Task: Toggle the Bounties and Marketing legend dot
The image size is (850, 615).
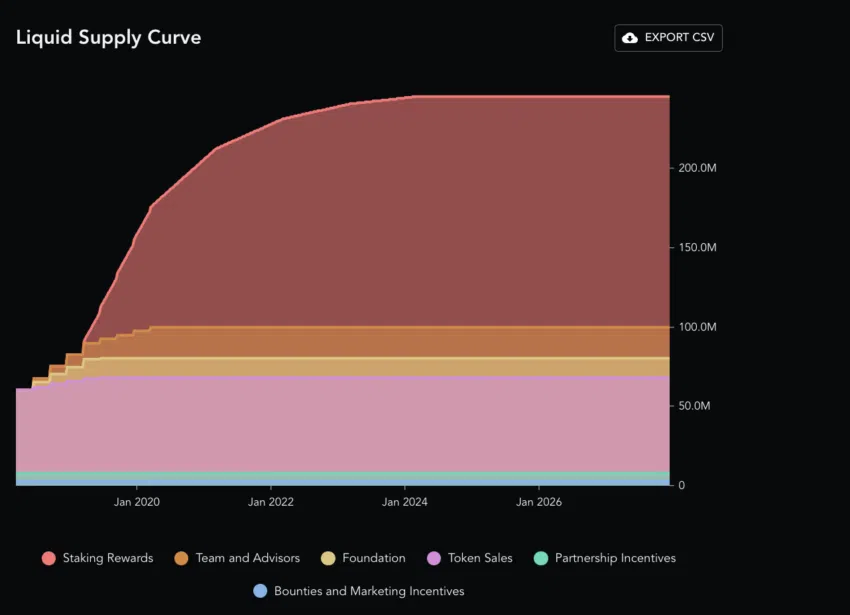Action: [x=260, y=591]
